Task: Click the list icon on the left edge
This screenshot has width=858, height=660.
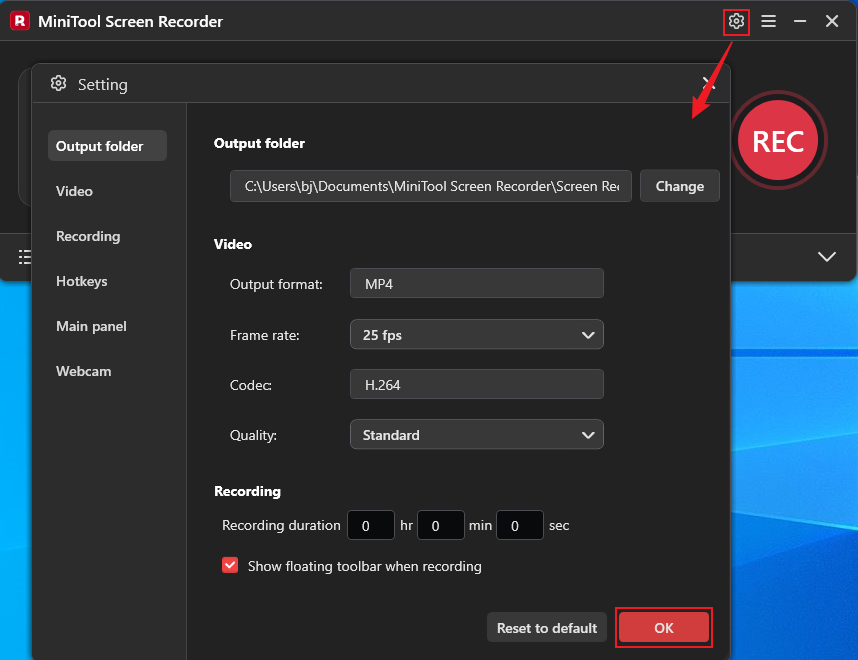Action: coord(23,257)
